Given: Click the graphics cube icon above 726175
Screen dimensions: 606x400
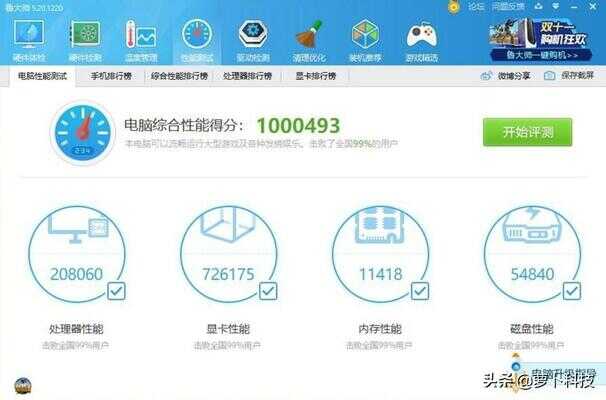Looking at the screenshot, I should pos(228,224).
